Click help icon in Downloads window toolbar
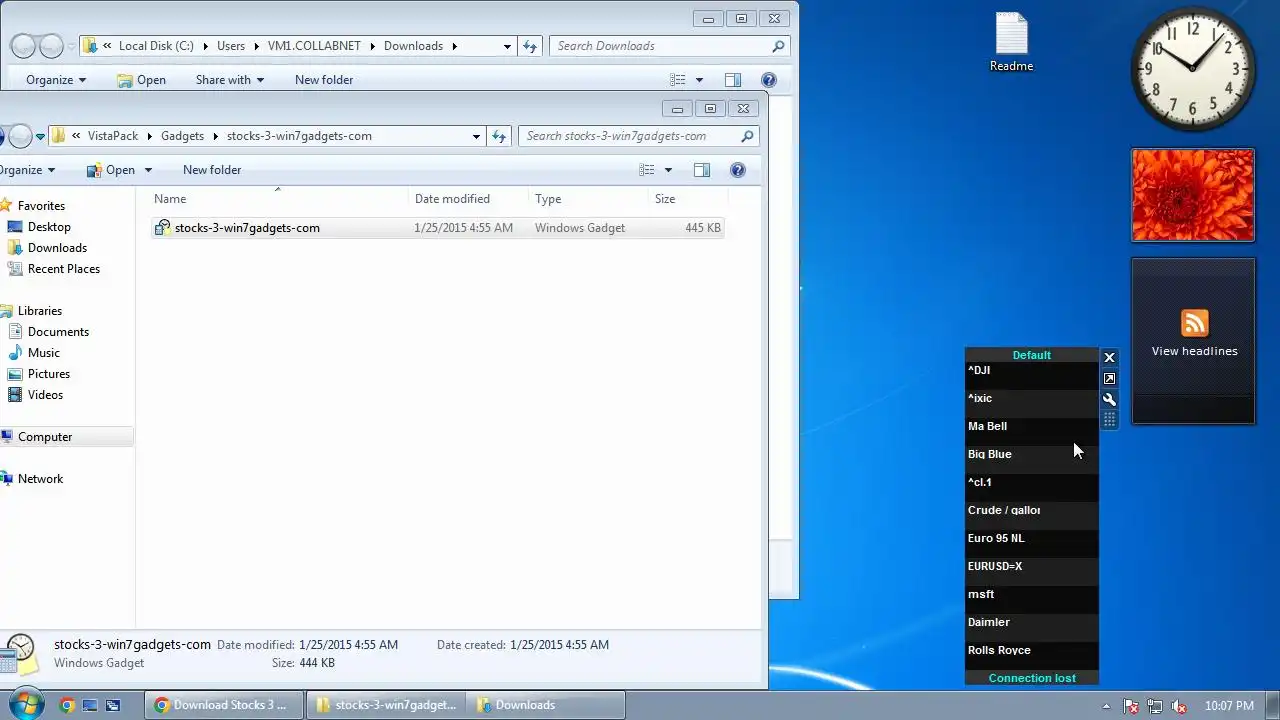The image size is (1280, 720). tap(769, 80)
